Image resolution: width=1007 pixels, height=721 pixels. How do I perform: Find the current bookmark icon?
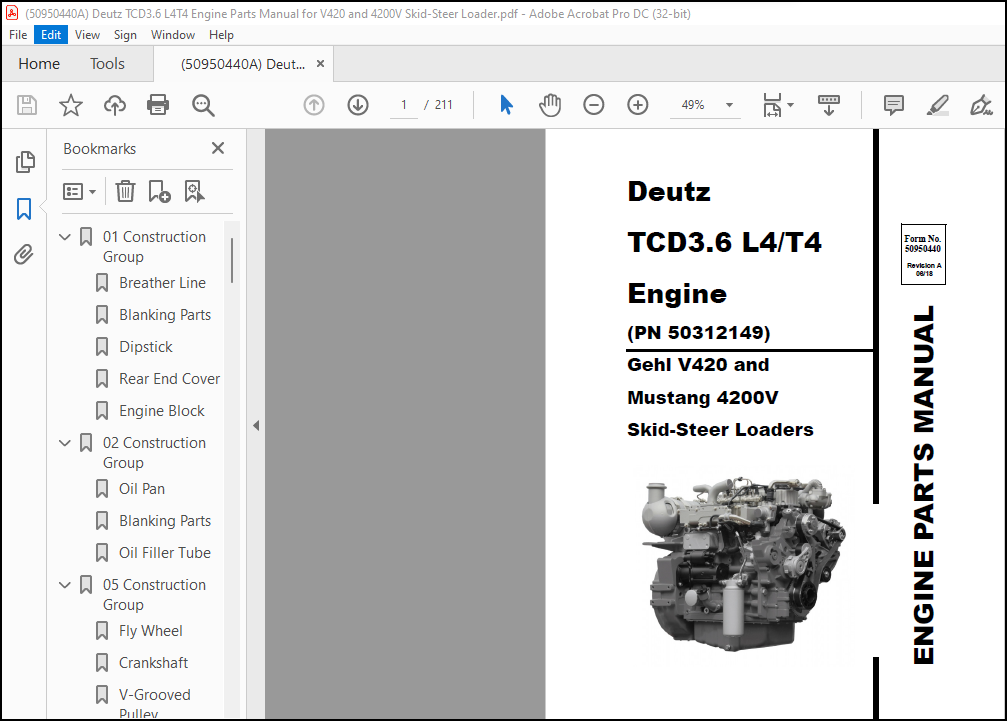click(x=194, y=191)
